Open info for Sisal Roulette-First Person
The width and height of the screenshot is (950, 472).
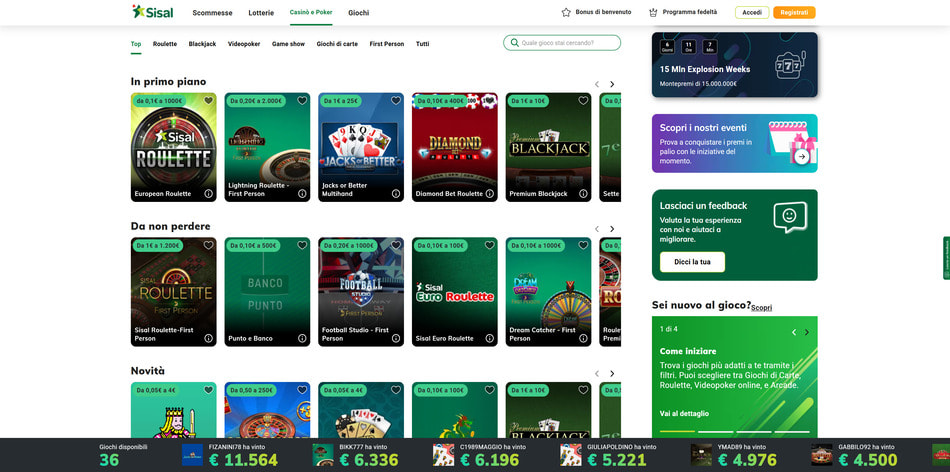[x=208, y=339]
